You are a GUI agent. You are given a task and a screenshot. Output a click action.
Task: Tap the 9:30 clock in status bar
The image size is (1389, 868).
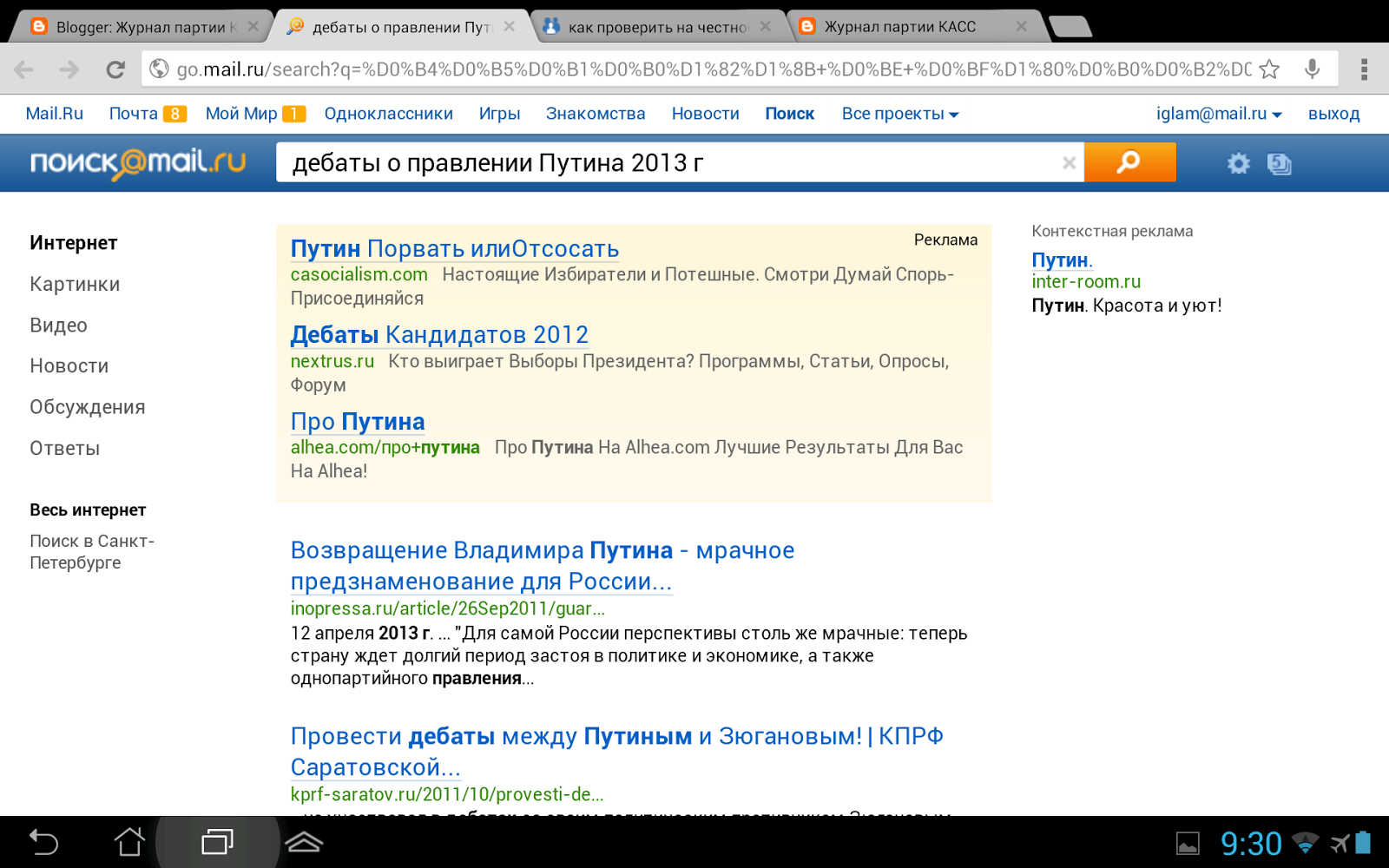tap(1251, 844)
